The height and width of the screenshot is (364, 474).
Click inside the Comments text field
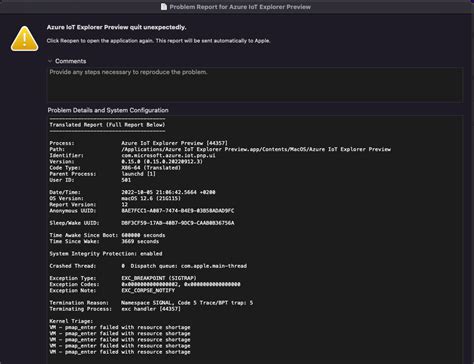tap(255, 85)
